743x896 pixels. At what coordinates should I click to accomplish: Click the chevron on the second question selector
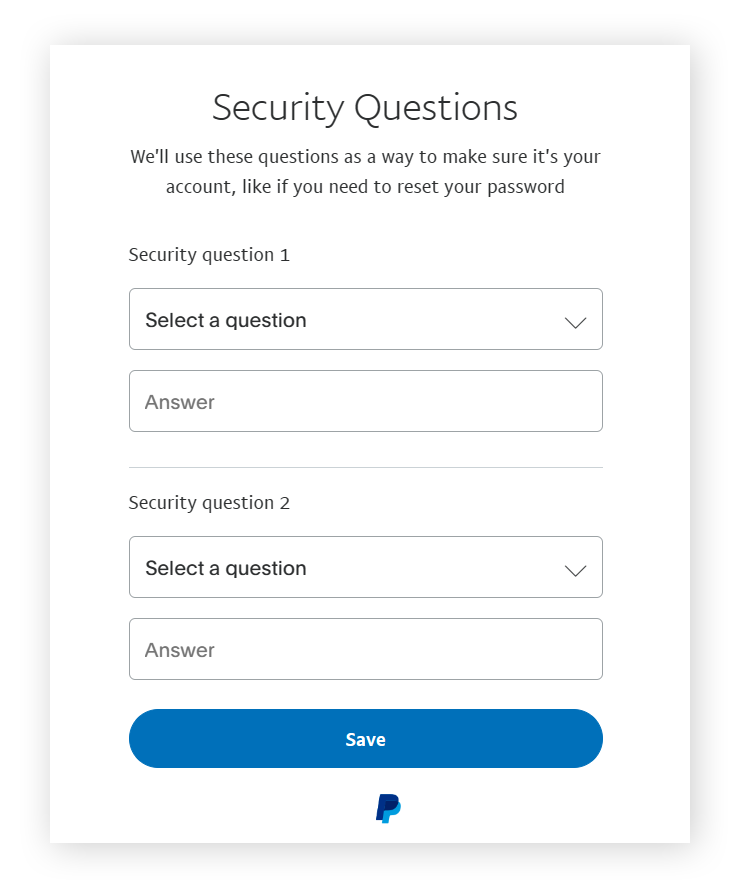[575, 570]
